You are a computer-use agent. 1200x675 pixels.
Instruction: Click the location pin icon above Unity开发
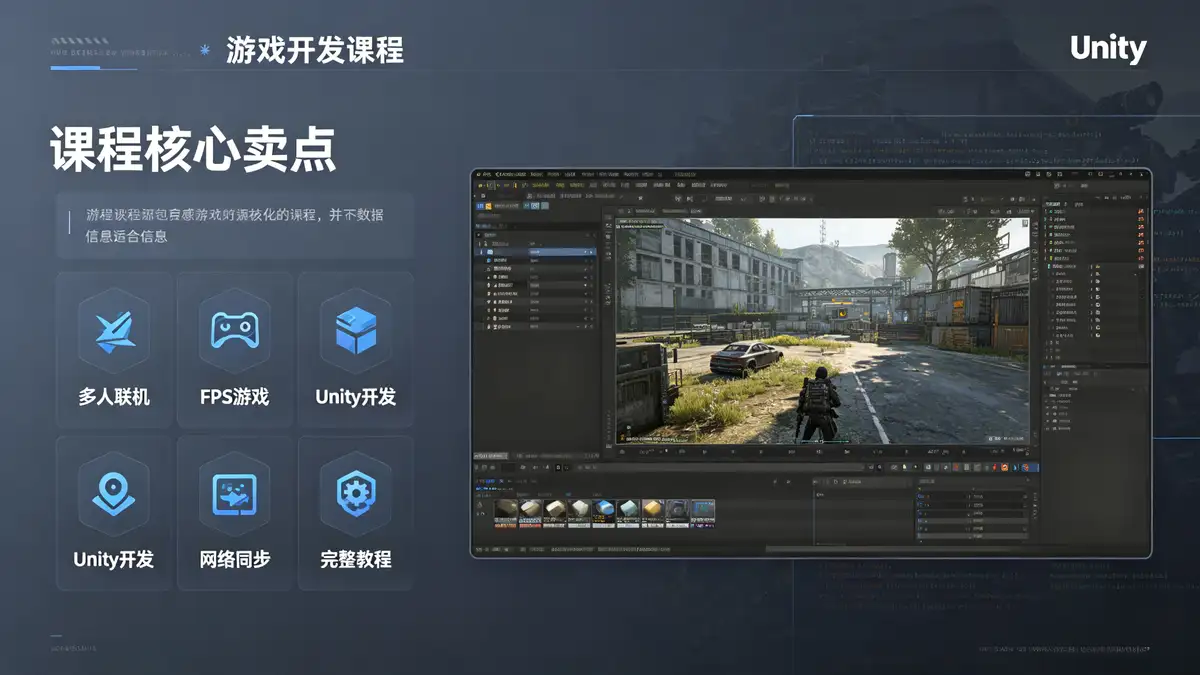(114, 493)
